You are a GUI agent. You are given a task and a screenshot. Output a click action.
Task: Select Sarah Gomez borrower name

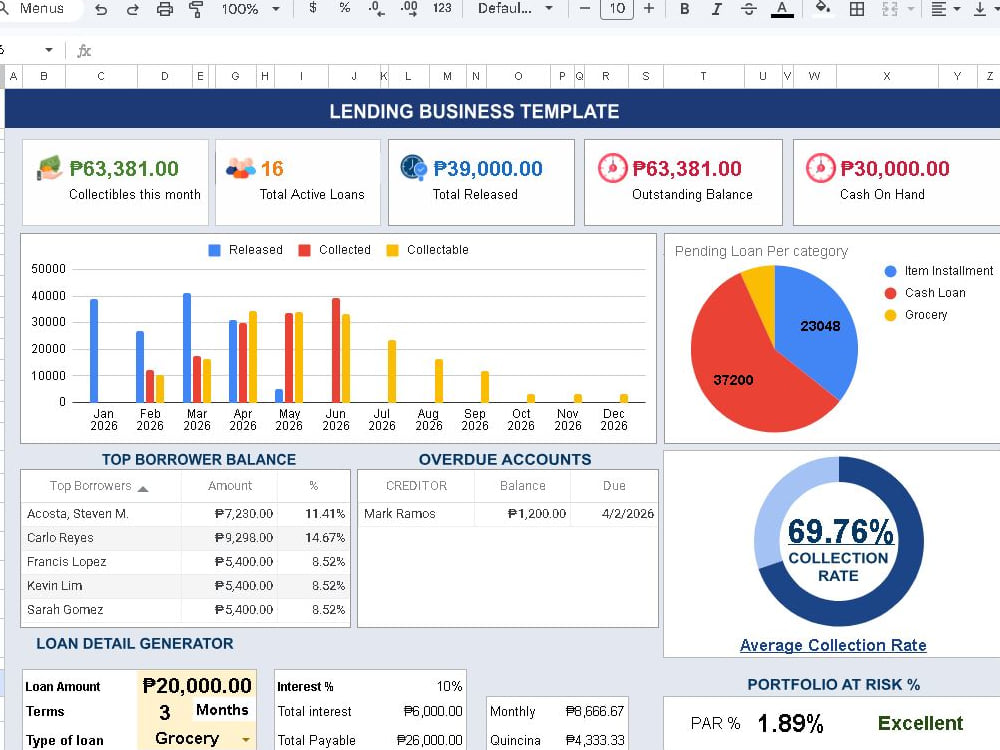65,610
